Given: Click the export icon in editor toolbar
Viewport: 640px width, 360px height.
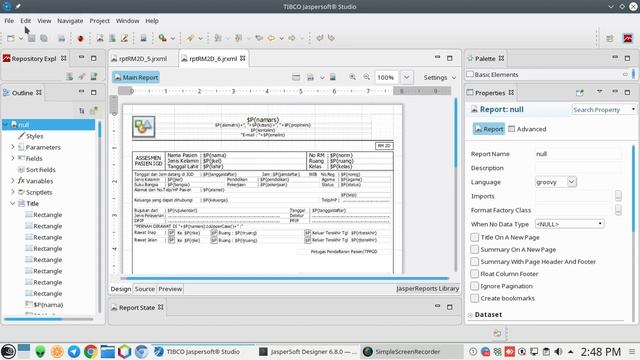Looking at the screenshot, I should (x=311, y=77).
